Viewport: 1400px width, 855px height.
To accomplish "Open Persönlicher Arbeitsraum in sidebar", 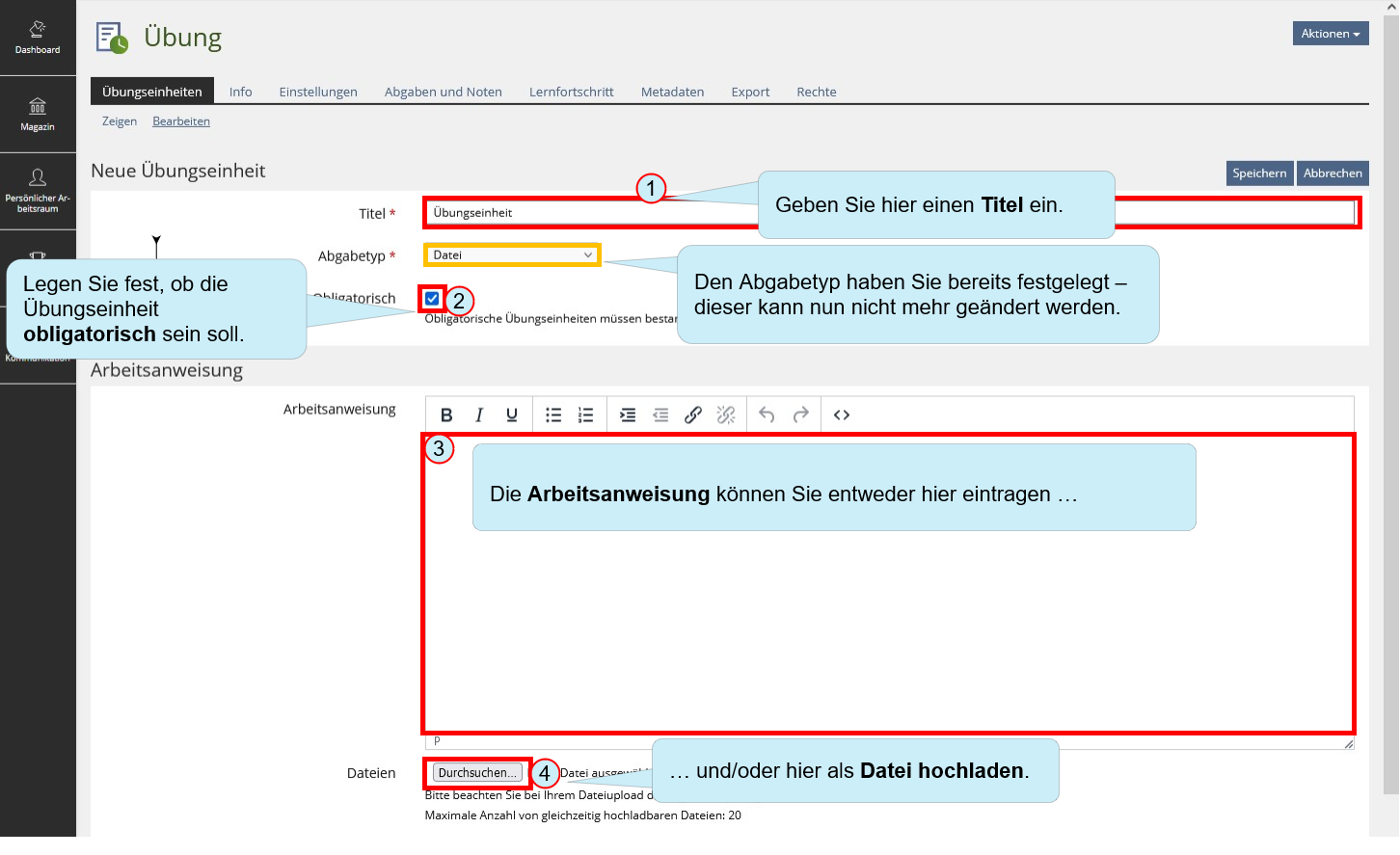I will tap(38, 191).
